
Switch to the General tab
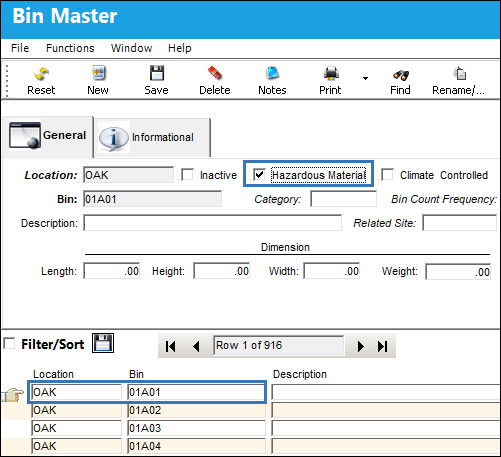48,136
